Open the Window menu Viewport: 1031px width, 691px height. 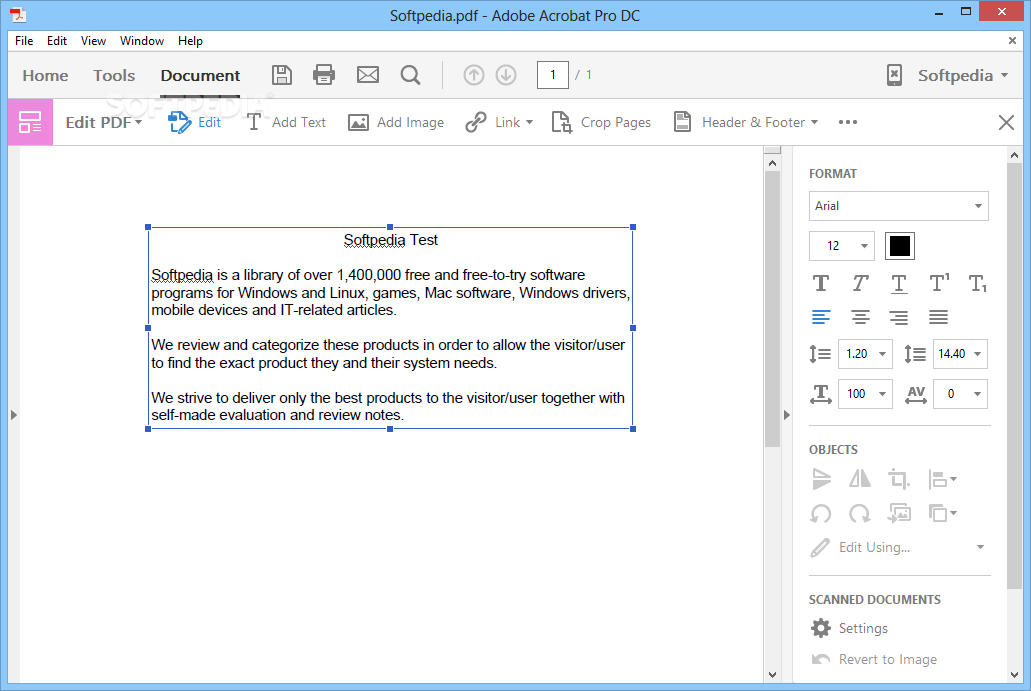point(141,41)
